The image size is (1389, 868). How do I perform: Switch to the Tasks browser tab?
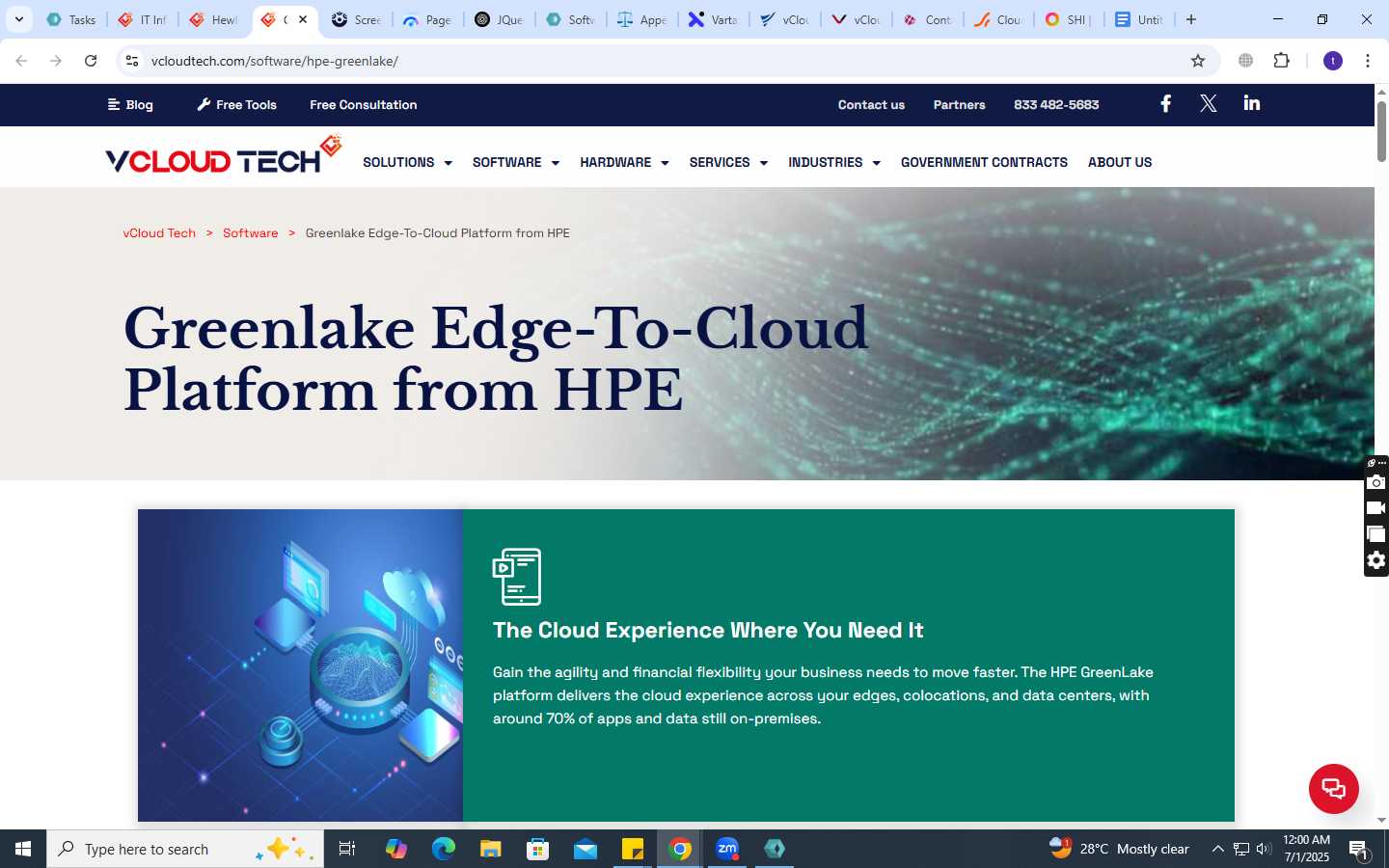[x=71, y=19]
